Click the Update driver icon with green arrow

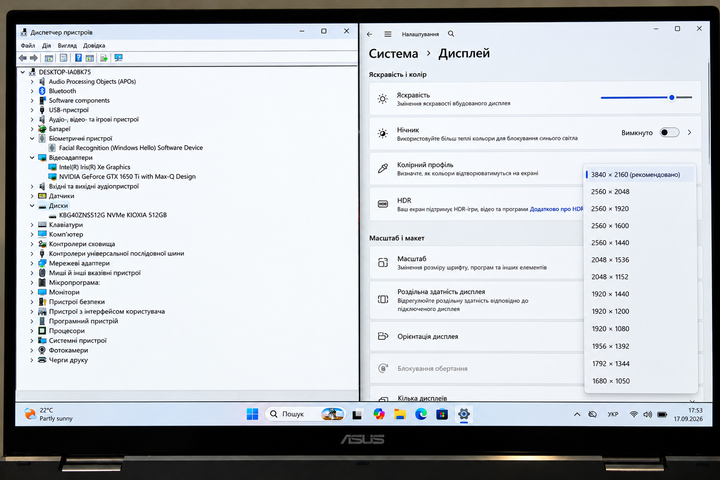[x=104, y=58]
